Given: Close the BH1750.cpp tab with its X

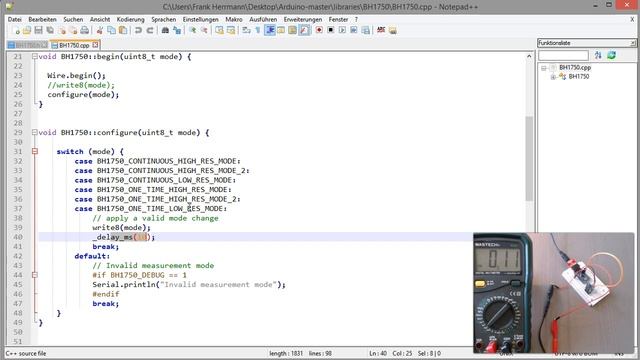Looking at the screenshot, I should tap(95, 44).
